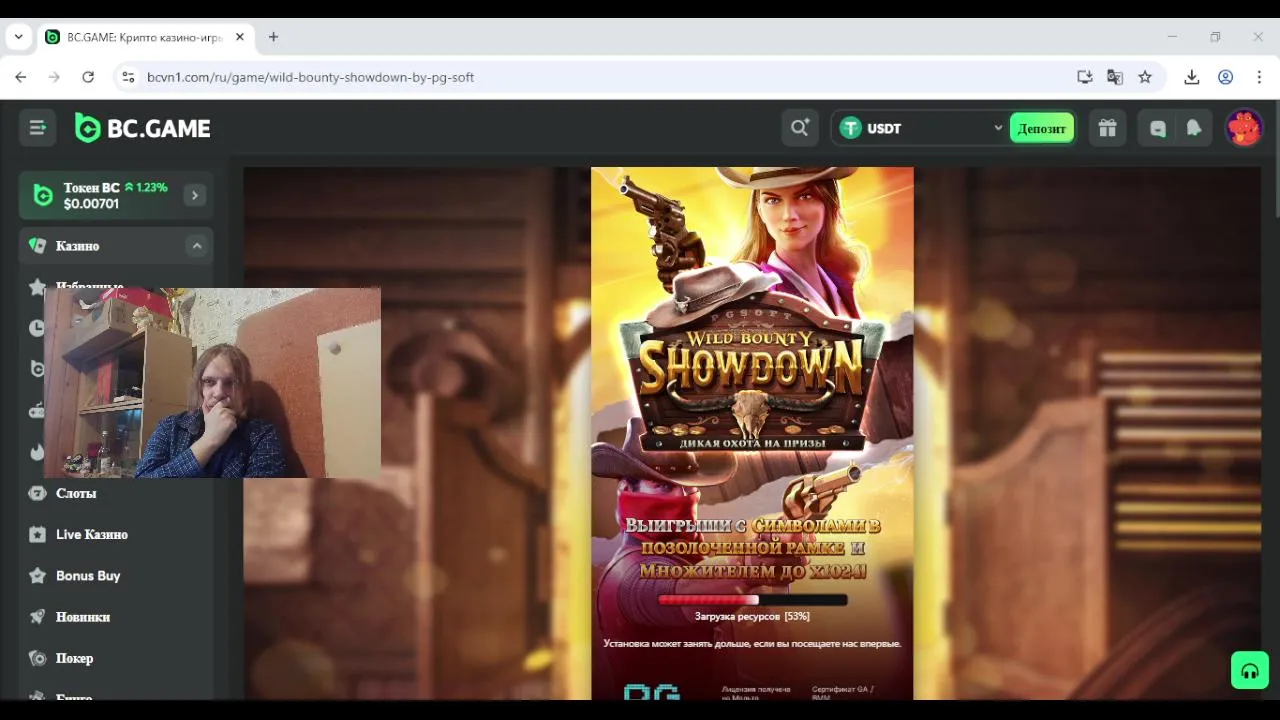
Task: Open the Казино menu item
Action: pos(116,246)
